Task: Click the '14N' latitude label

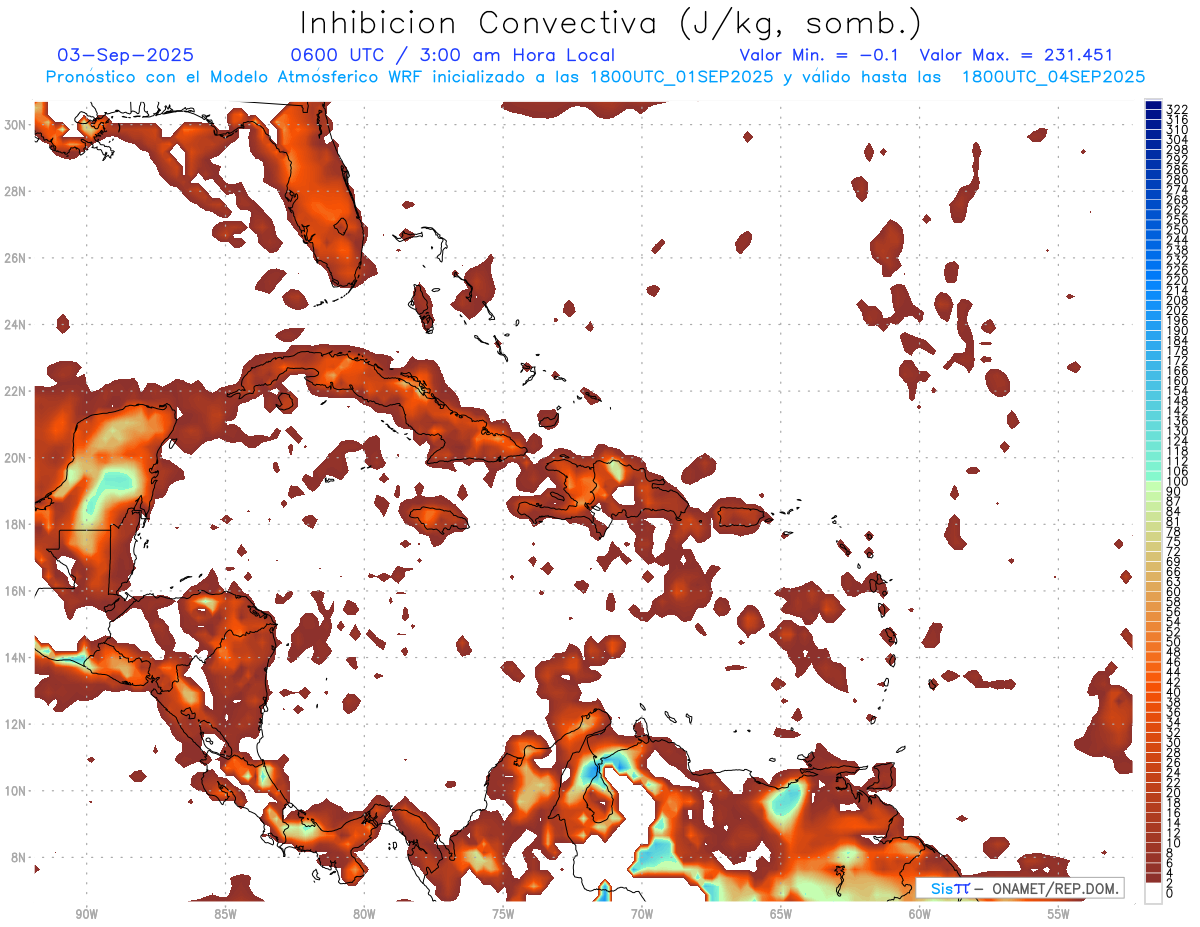Action: pyautogui.click(x=14, y=658)
